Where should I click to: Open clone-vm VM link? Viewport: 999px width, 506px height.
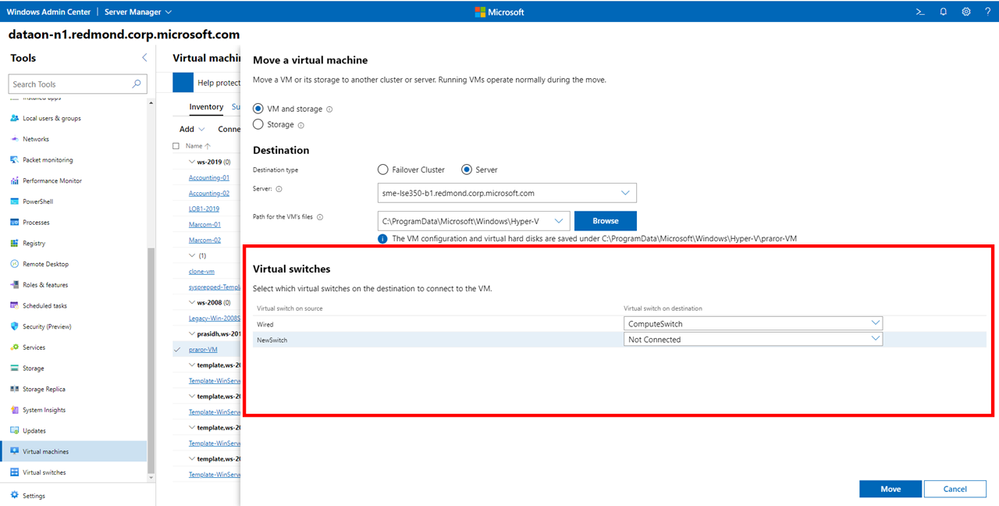[201, 271]
